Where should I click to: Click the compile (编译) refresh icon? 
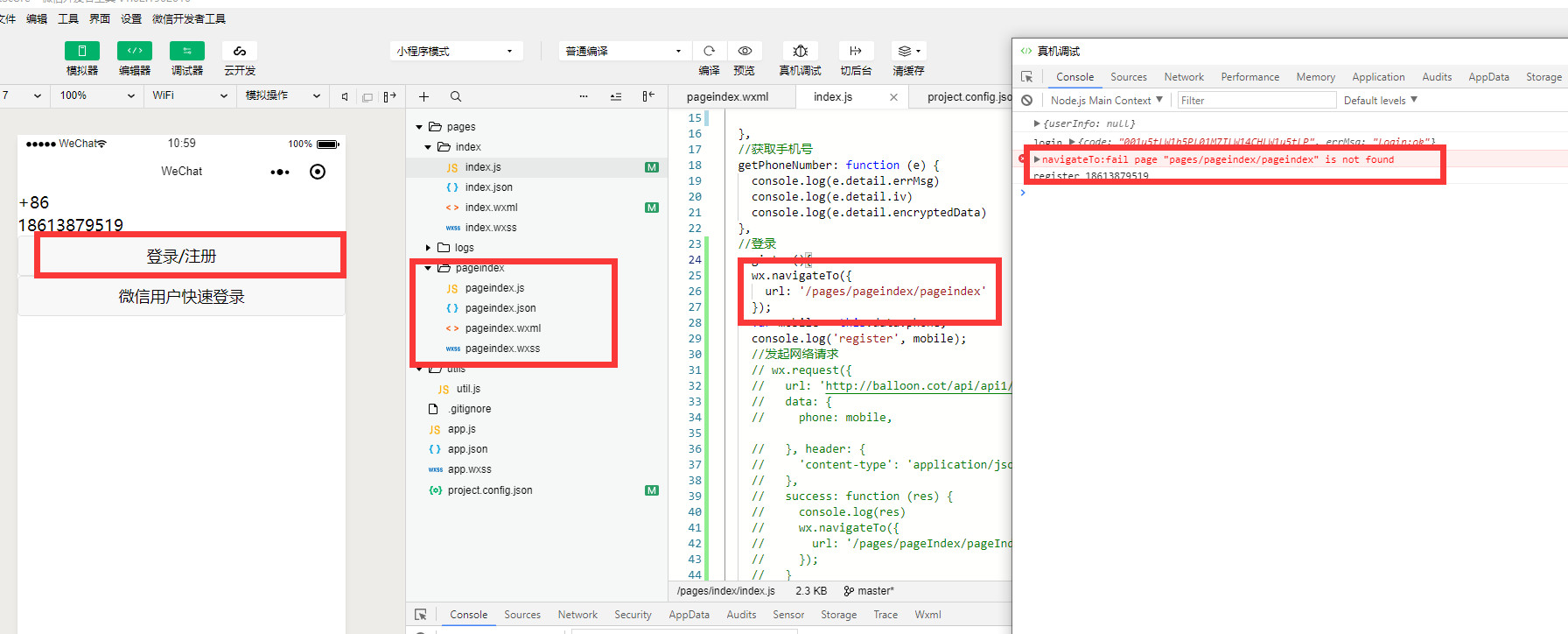[710, 51]
